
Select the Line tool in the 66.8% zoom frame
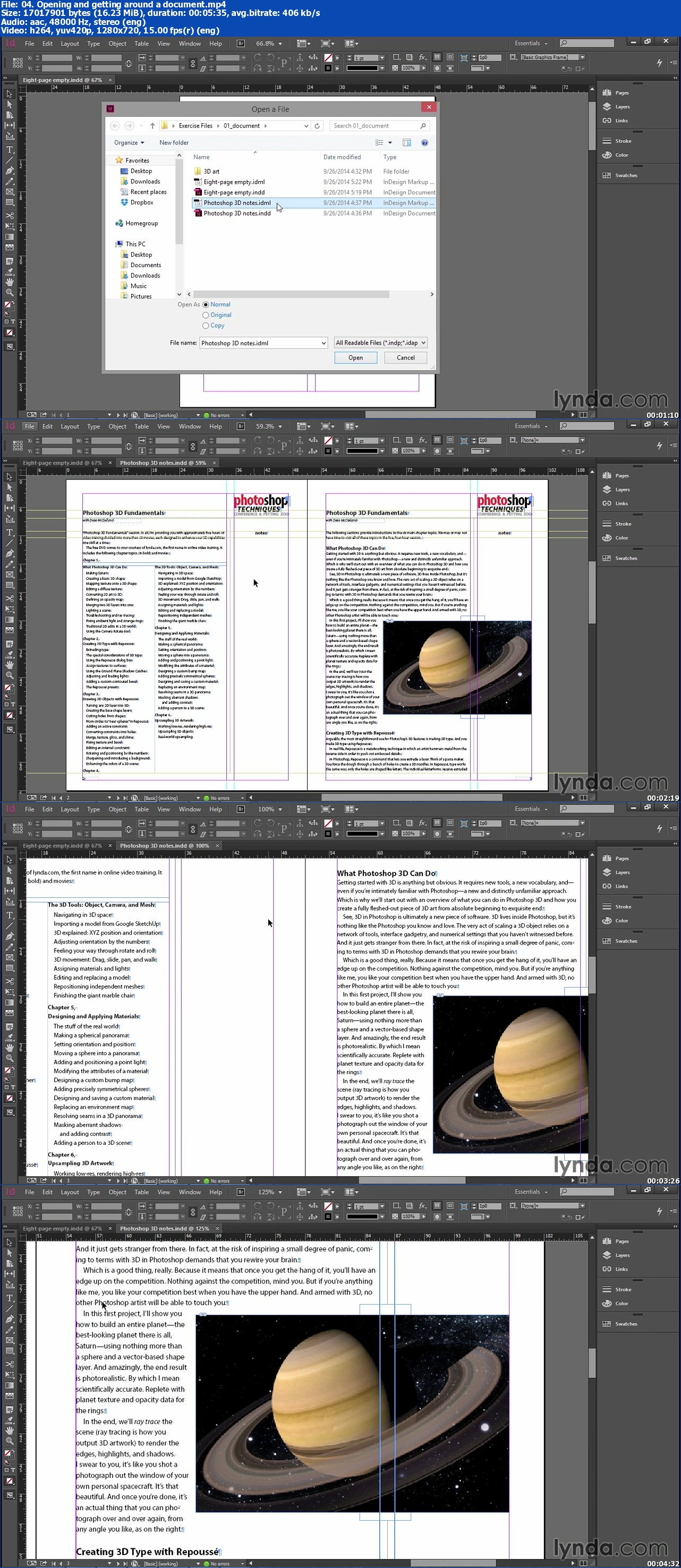tap(10, 160)
